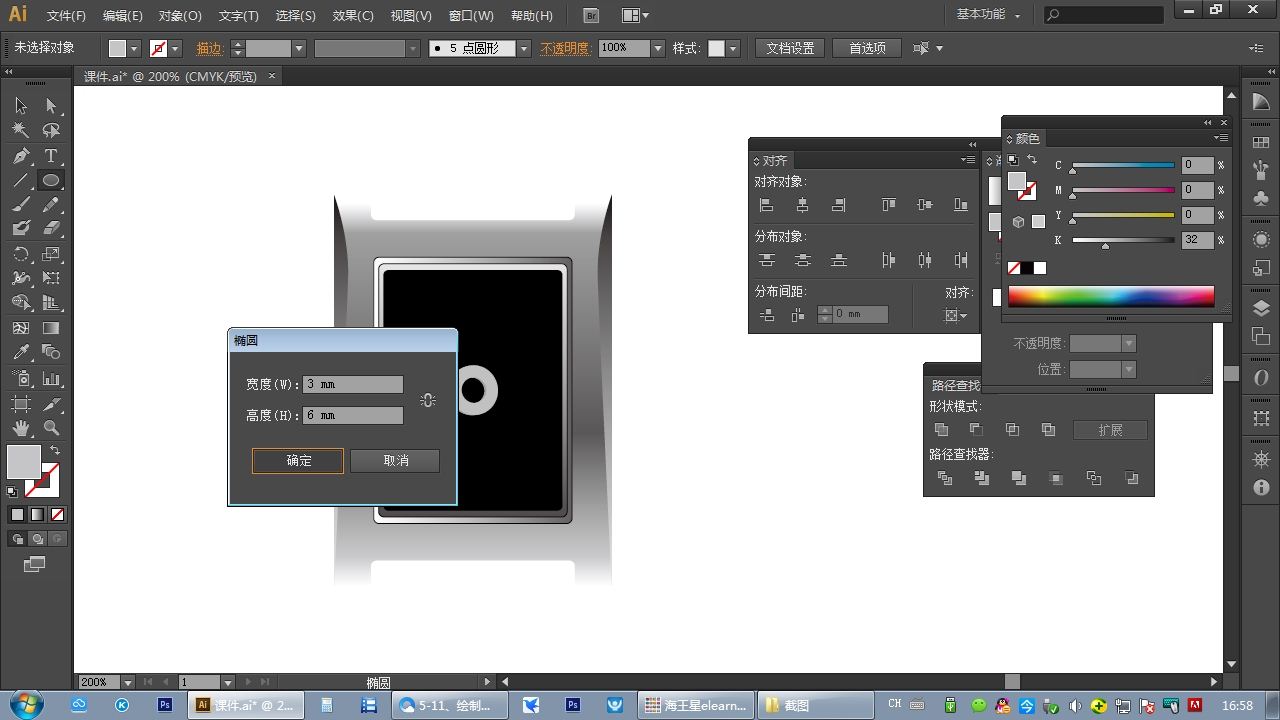Select the Column Graph tool
Image resolution: width=1280 pixels, height=720 pixels.
51,379
